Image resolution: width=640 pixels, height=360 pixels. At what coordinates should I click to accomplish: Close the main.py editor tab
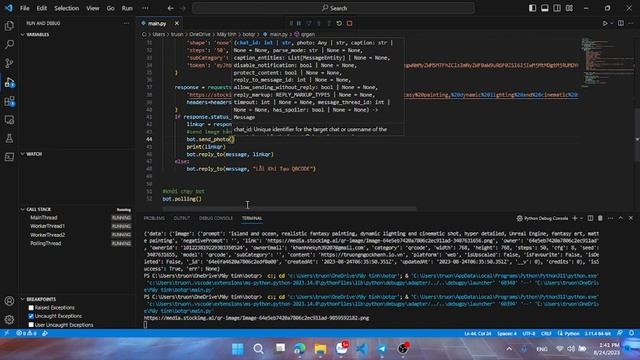pos(177,24)
